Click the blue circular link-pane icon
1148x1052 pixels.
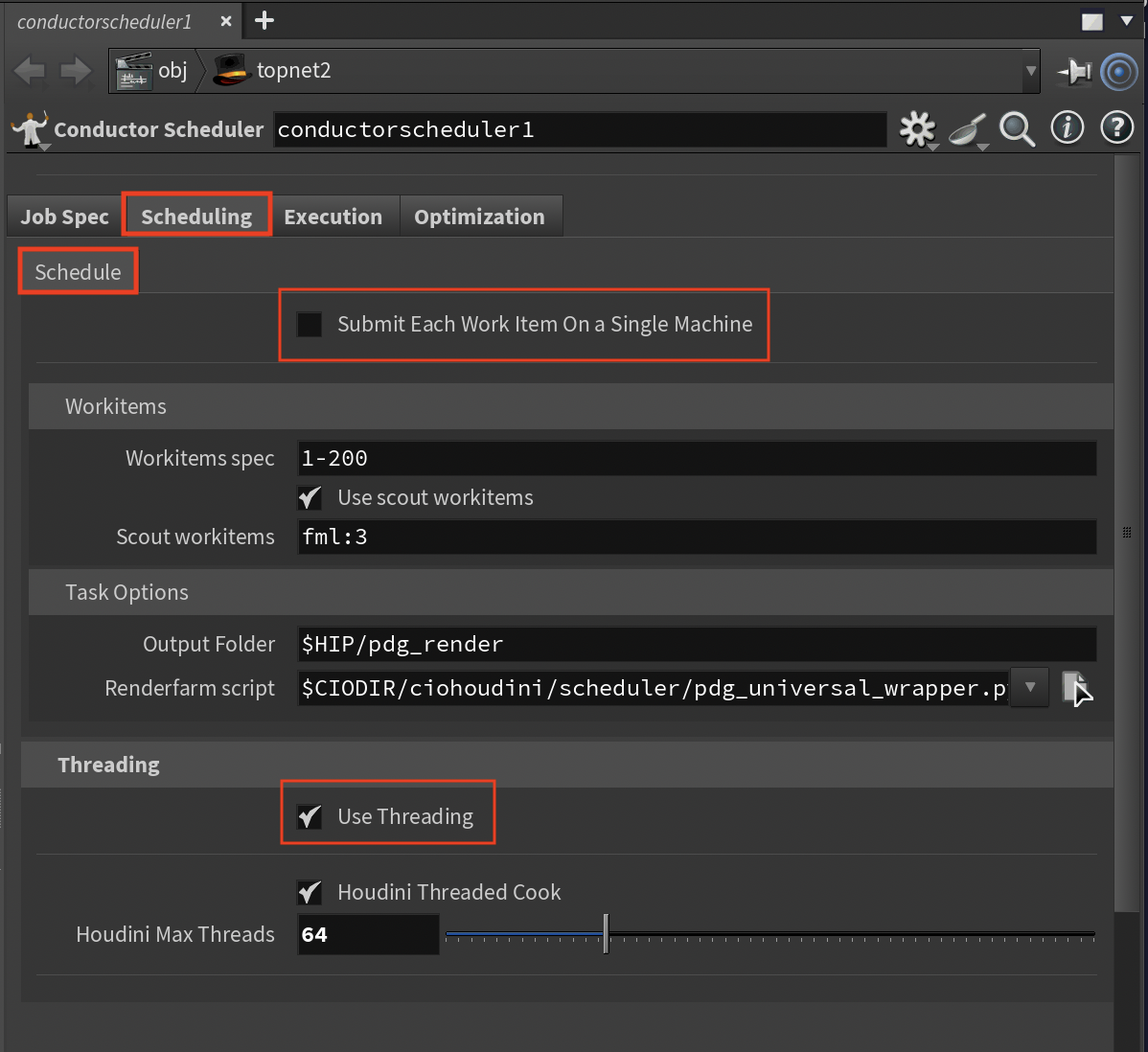tap(1118, 72)
